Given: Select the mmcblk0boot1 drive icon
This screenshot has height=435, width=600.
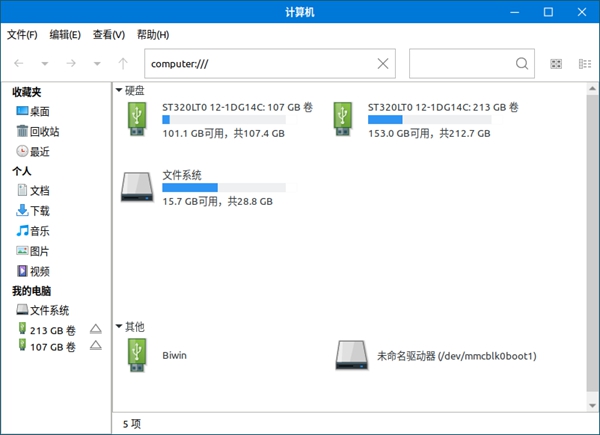Looking at the screenshot, I should click(352, 355).
